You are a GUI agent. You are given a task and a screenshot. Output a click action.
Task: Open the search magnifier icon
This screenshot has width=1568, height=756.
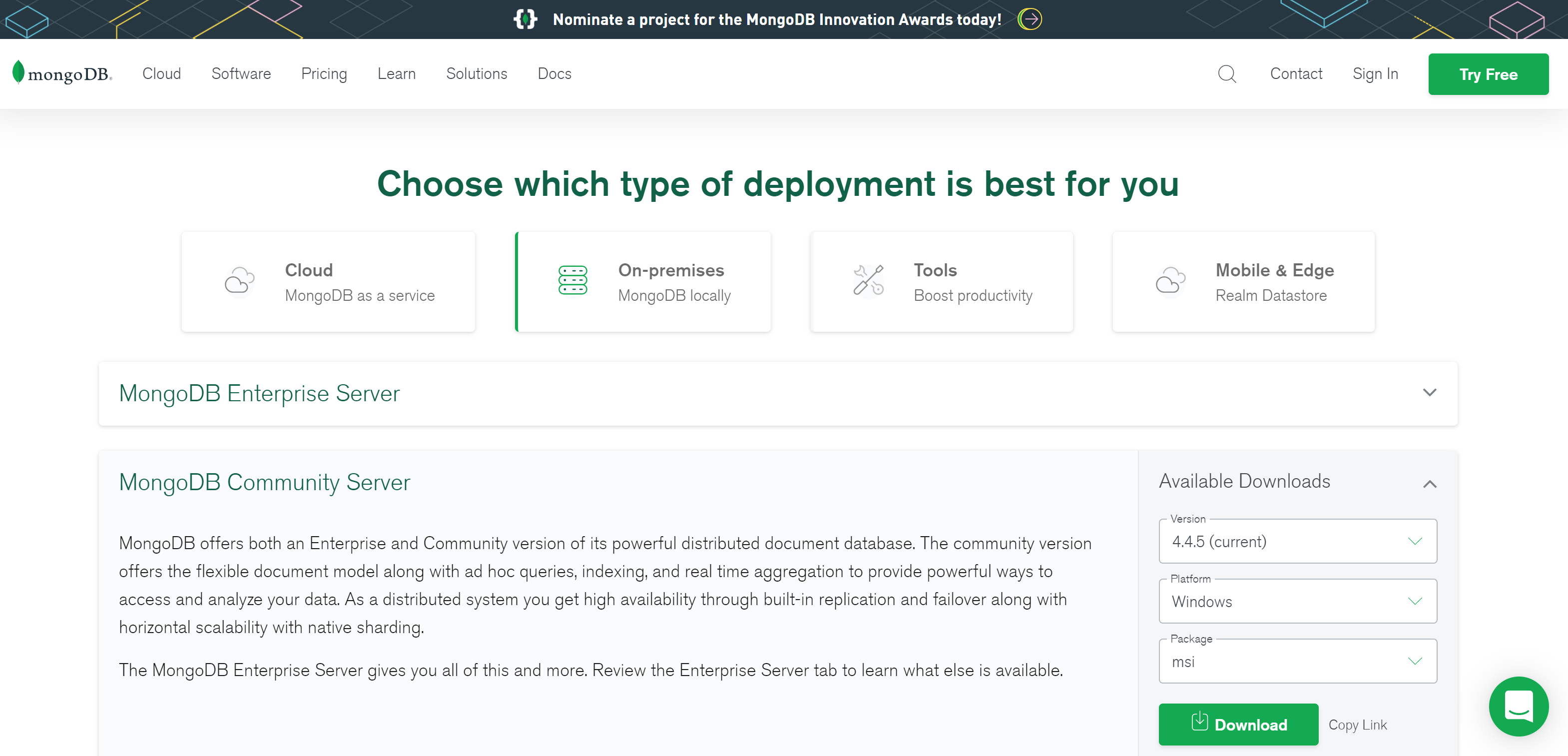point(1226,73)
